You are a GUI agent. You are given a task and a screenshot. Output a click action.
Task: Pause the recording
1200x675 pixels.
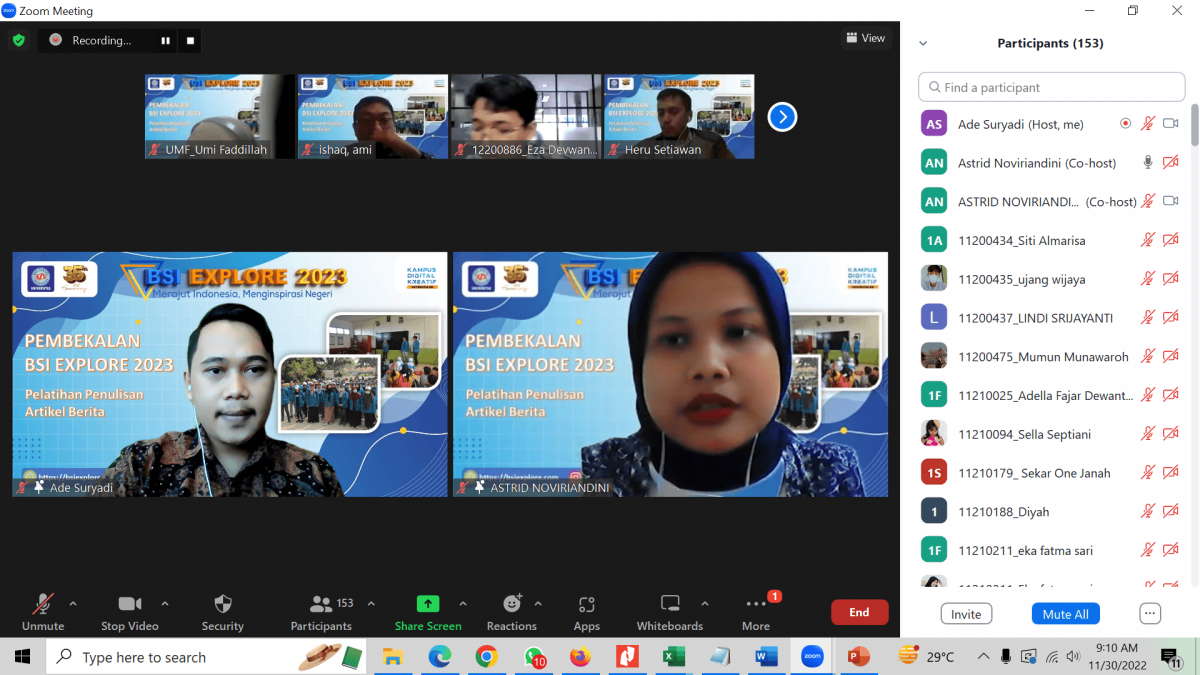(x=166, y=40)
